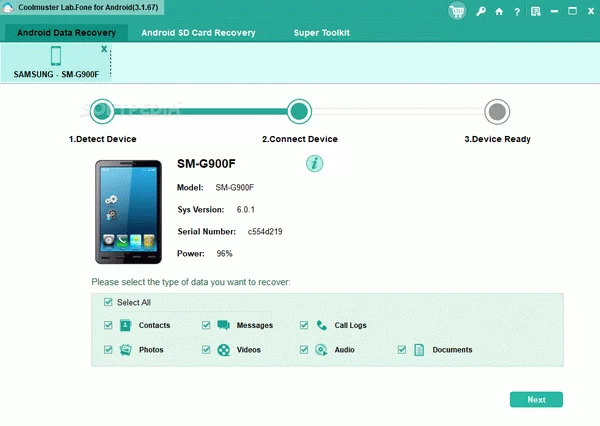Screen dimensions: 600x426
Task: Switch to Android SD Card Recovery tab
Action: click(198, 33)
